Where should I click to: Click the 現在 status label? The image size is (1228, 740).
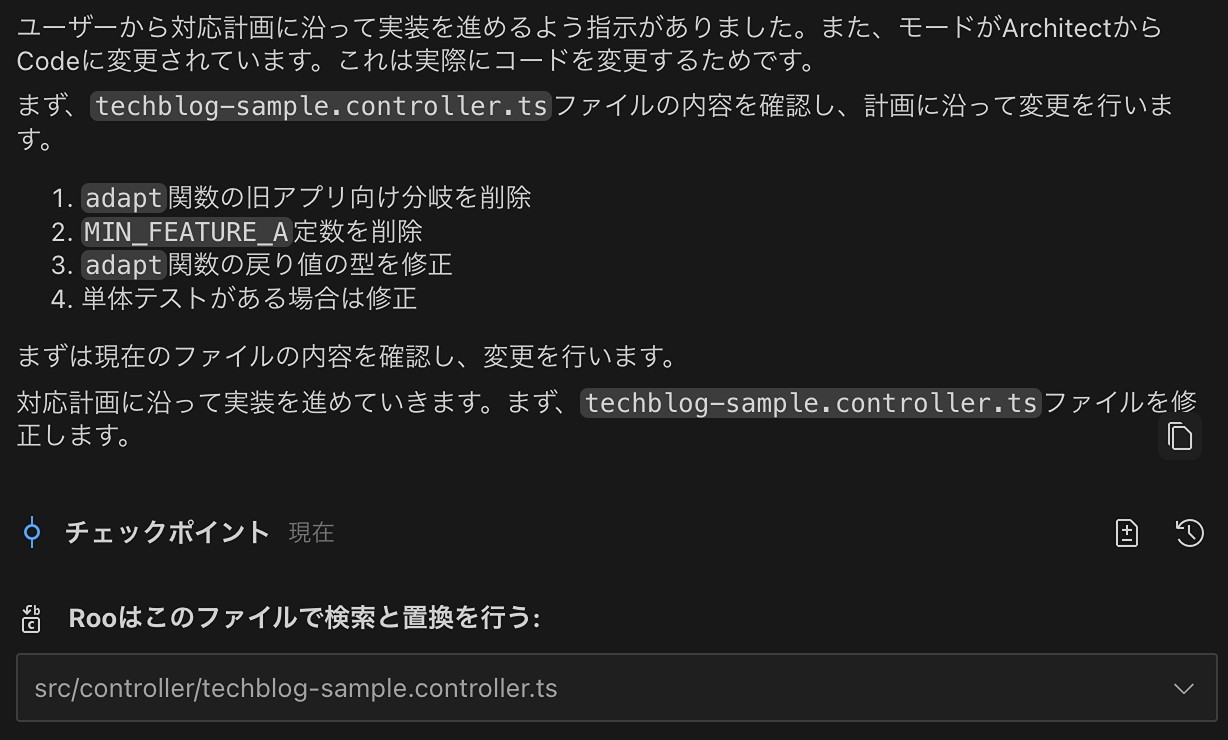(311, 533)
